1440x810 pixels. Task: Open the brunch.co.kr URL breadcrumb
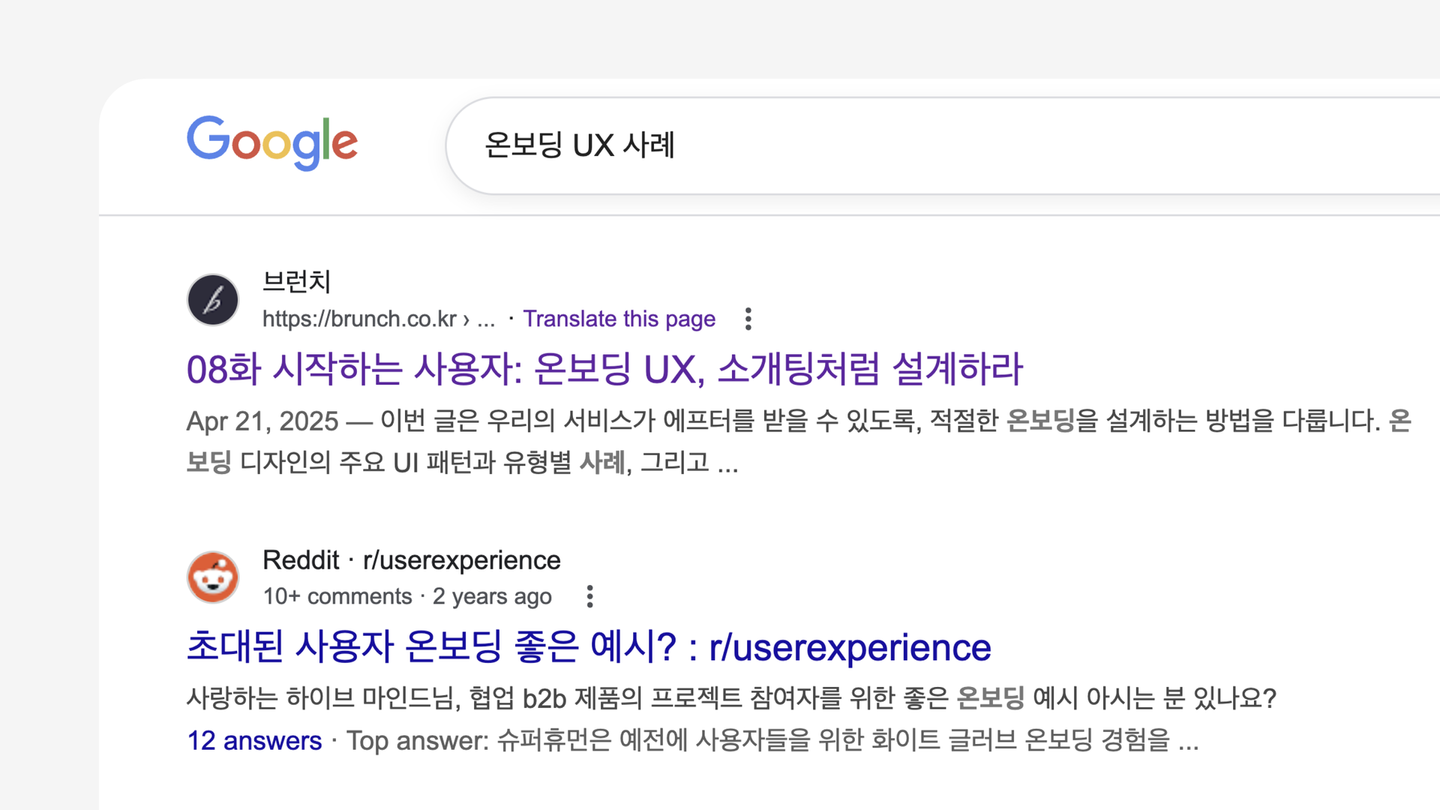359,319
